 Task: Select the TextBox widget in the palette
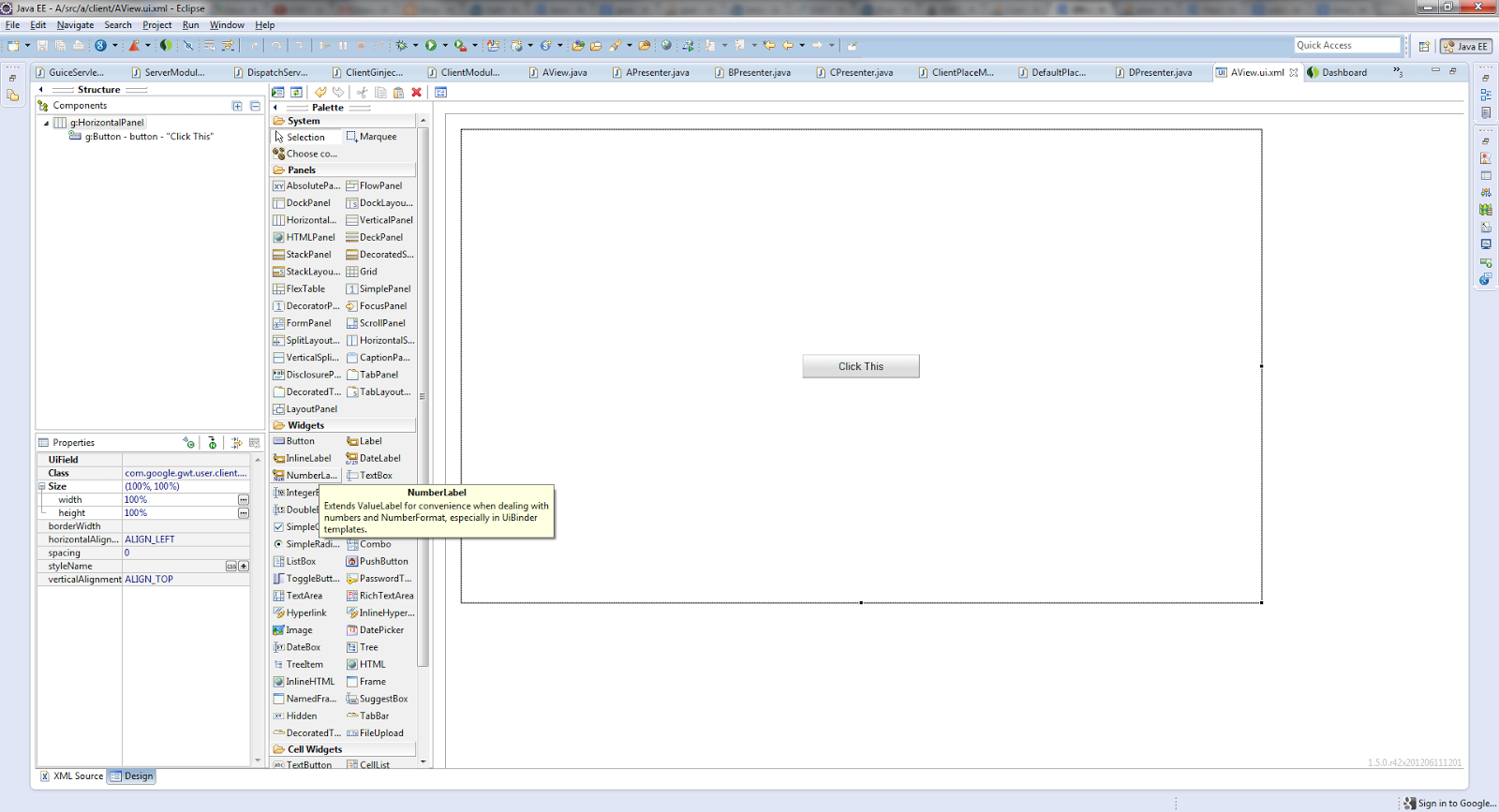[369, 476]
